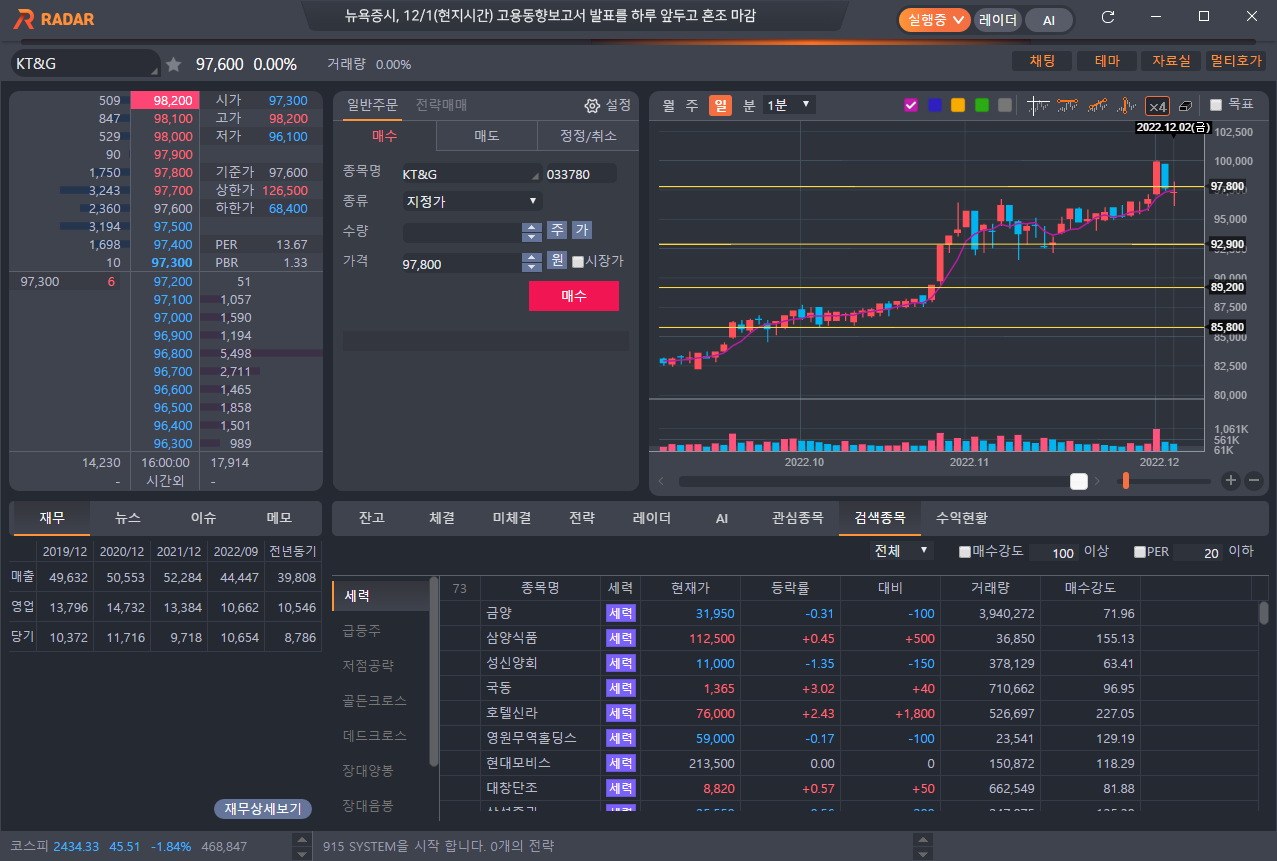Click the 재무상세보기 button
Image resolution: width=1277 pixels, height=861 pixels.
click(x=263, y=809)
